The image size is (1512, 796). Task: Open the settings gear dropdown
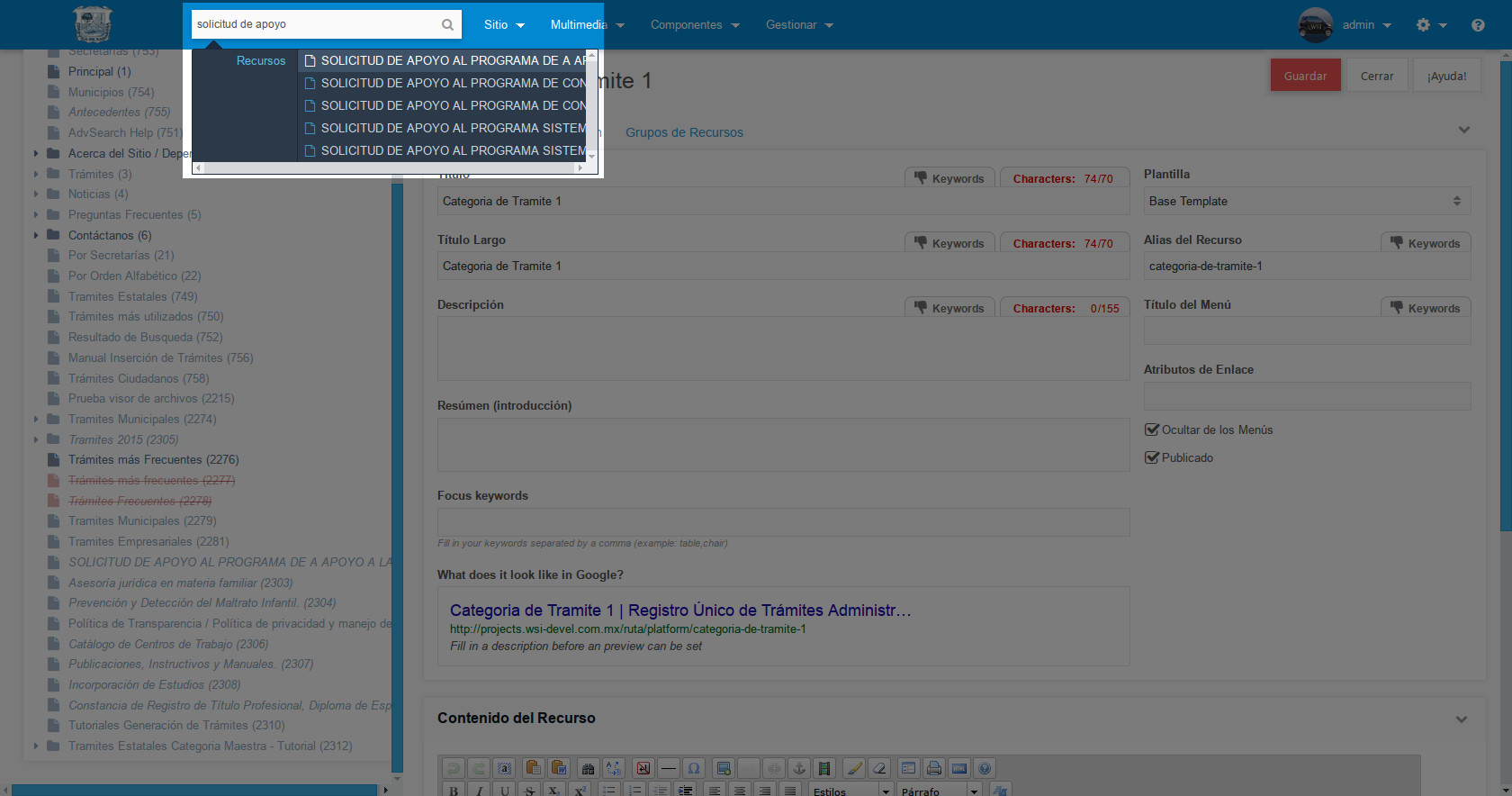1431,25
